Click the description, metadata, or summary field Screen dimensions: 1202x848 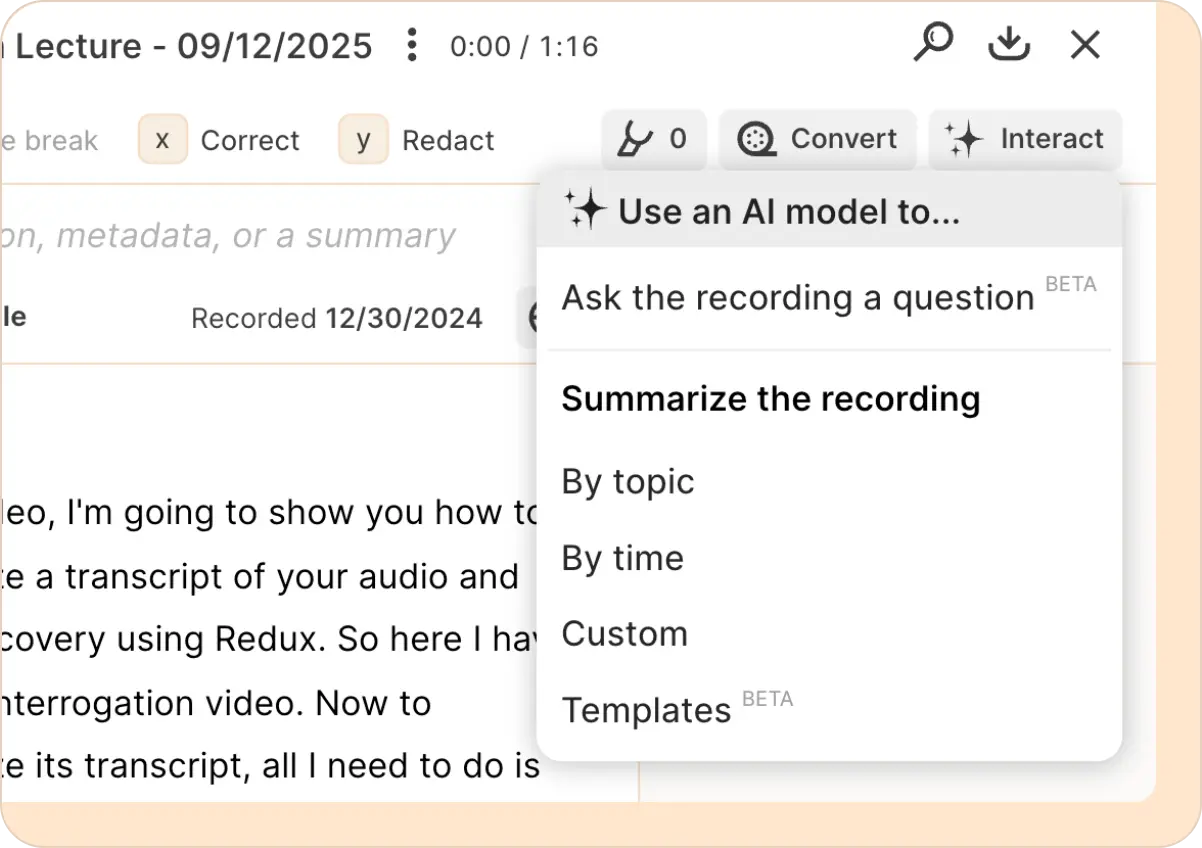[x=228, y=236]
